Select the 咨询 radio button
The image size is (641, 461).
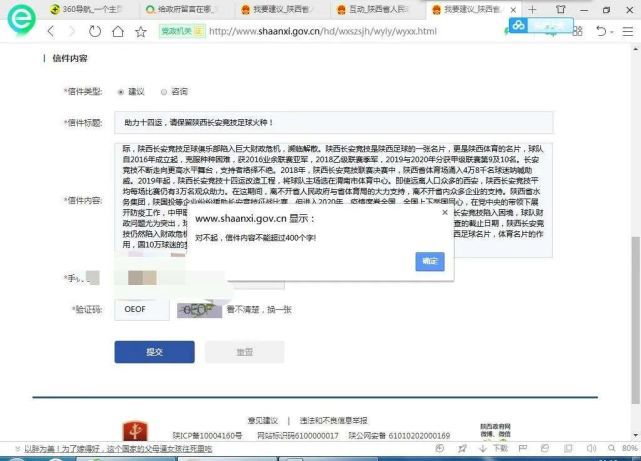click(x=164, y=92)
